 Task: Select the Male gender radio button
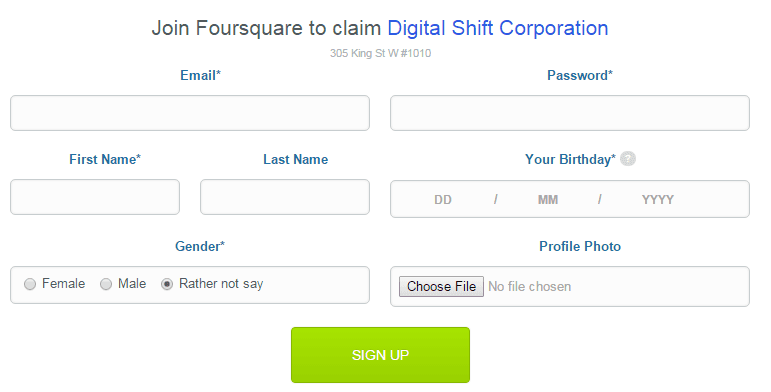pyautogui.click(x=106, y=284)
